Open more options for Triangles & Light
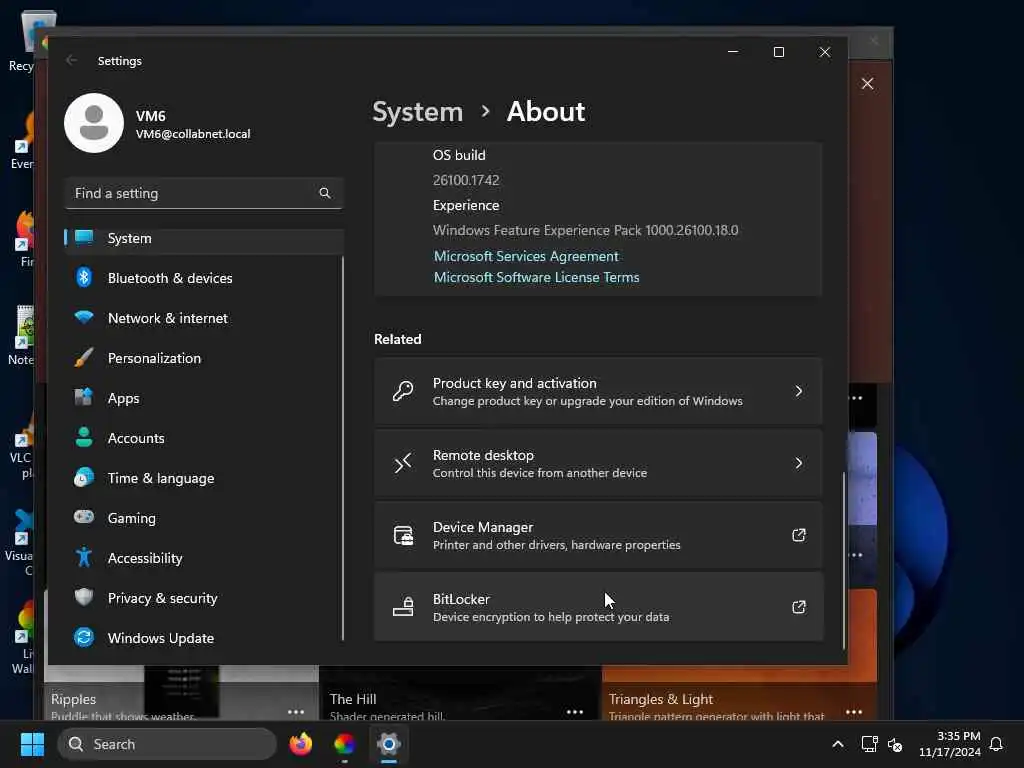Image resolution: width=1024 pixels, height=768 pixels. coord(854,711)
